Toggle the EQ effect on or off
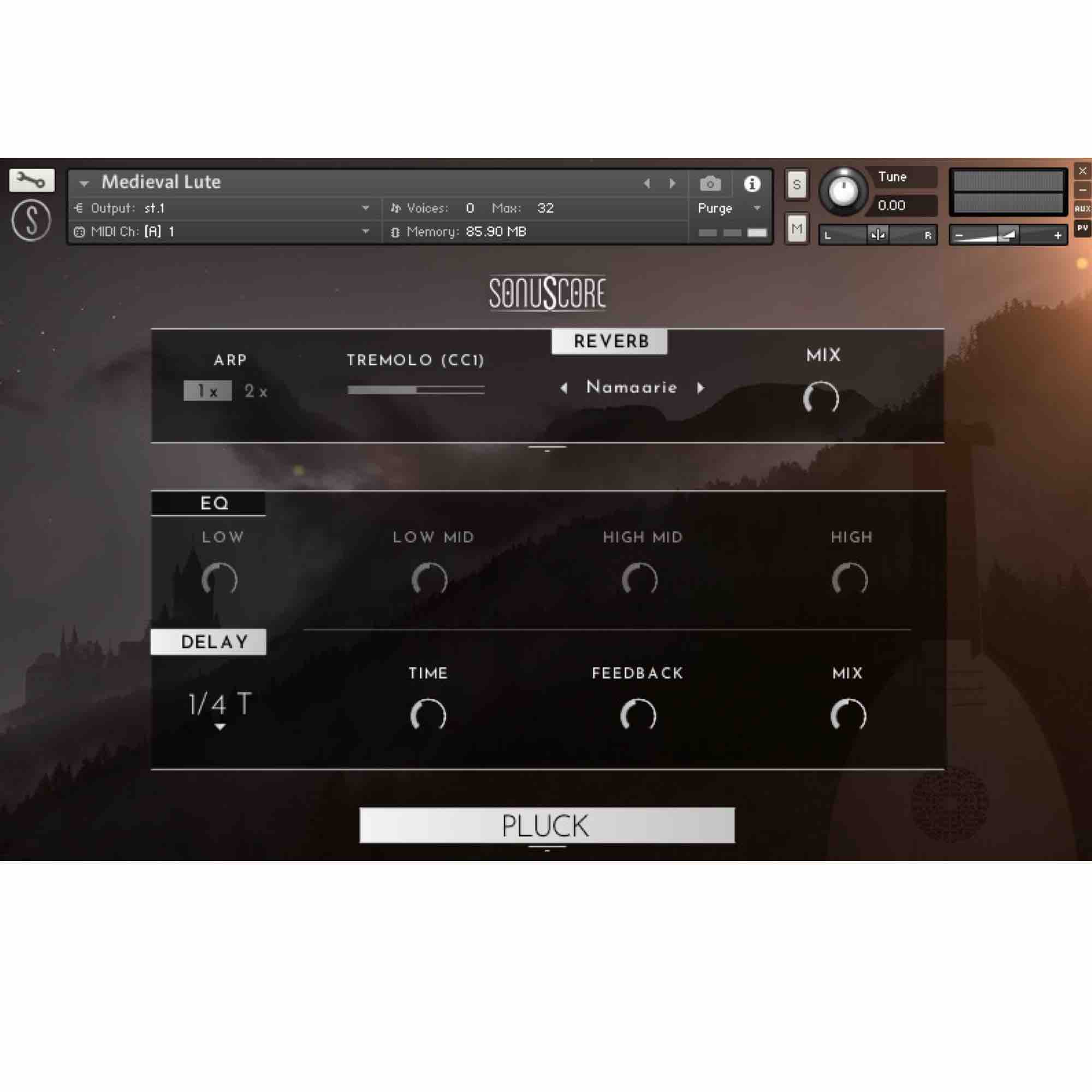The image size is (1092, 1092). pyautogui.click(x=208, y=503)
